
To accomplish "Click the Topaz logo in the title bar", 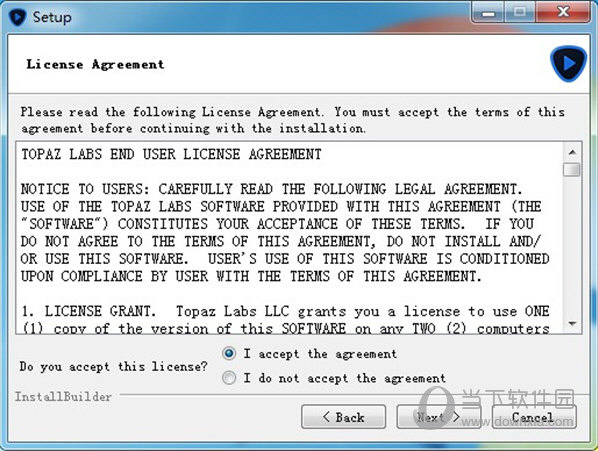I will pos(17,17).
